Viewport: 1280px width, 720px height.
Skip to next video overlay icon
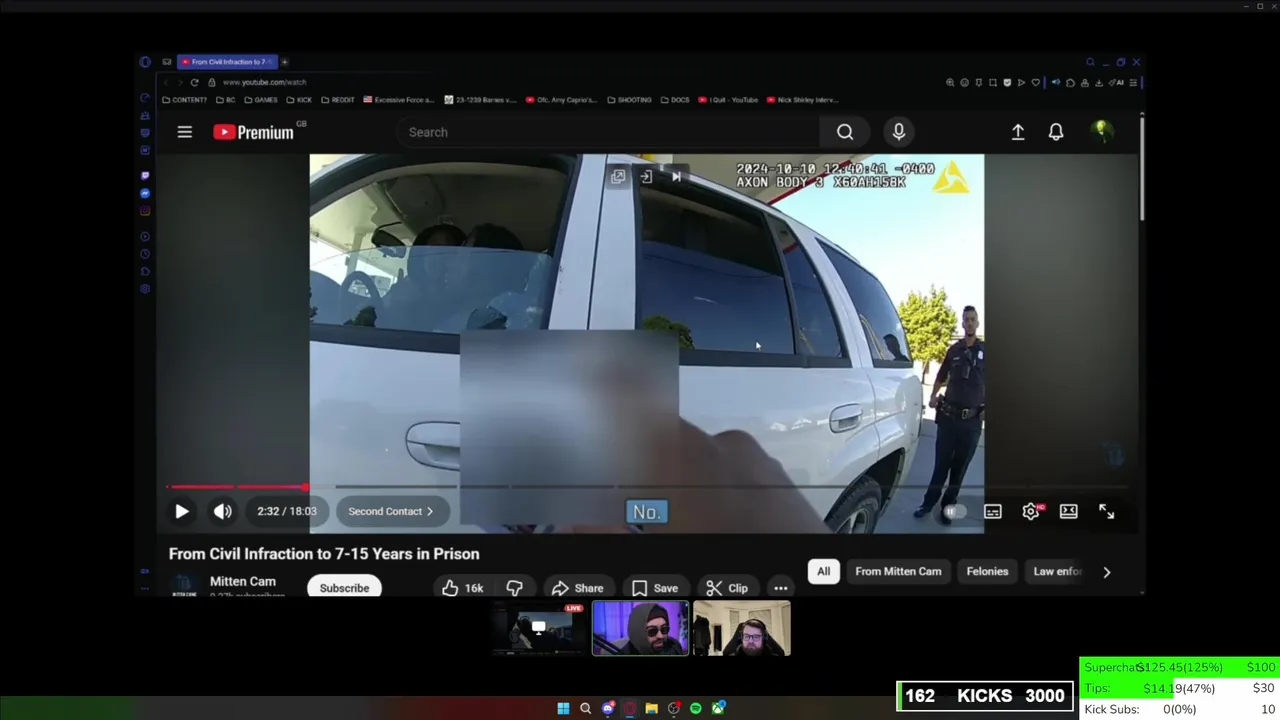[x=676, y=177]
